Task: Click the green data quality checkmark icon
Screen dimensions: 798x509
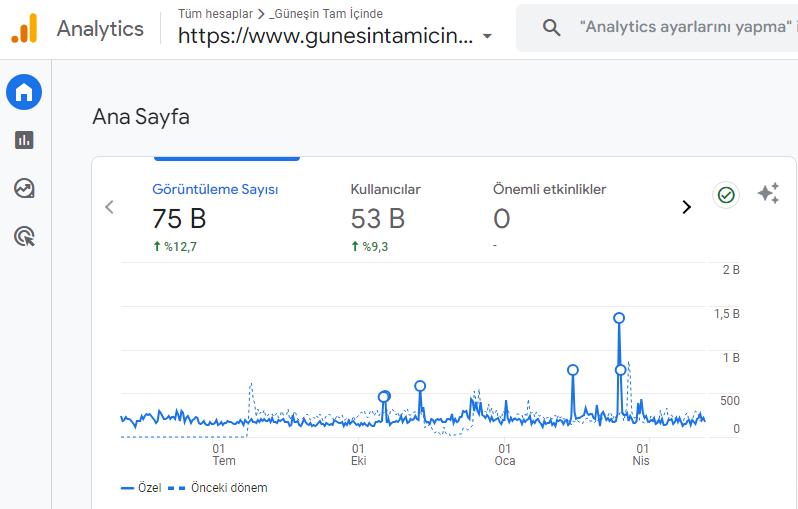Action: point(726,195)
